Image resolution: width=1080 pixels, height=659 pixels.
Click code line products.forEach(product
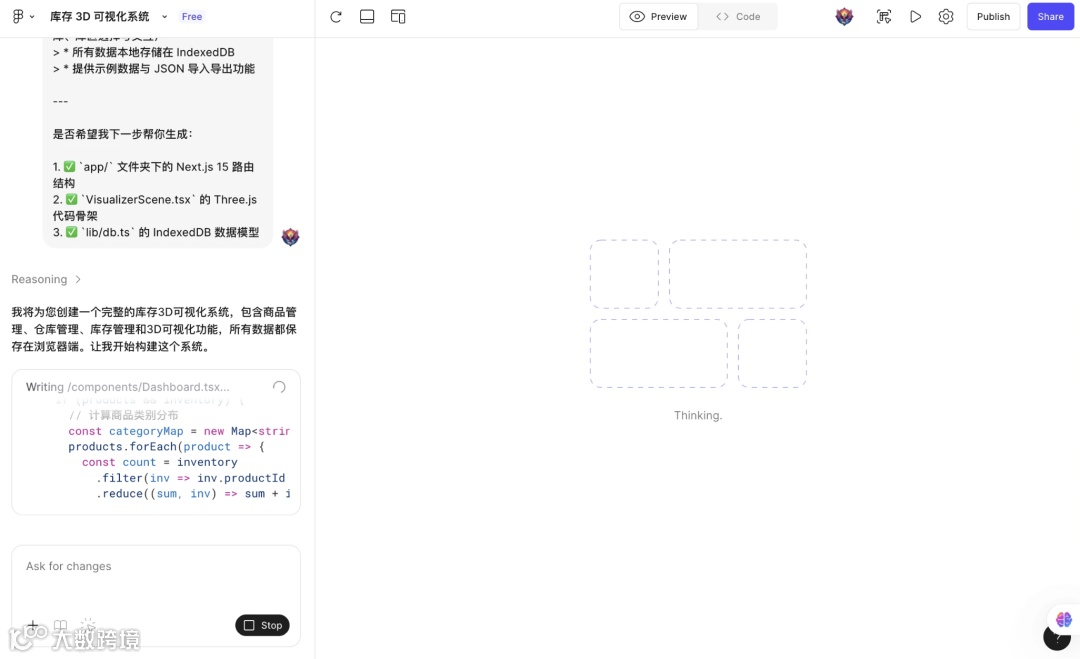click(x=166, y=446)
